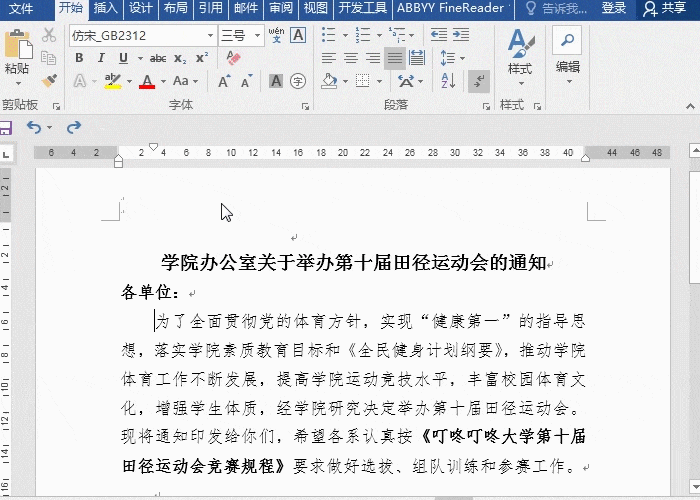This screenshot has width=700, height=500.
Task: Cut selection with the scissors icon
Action: [x=49, y=35]
